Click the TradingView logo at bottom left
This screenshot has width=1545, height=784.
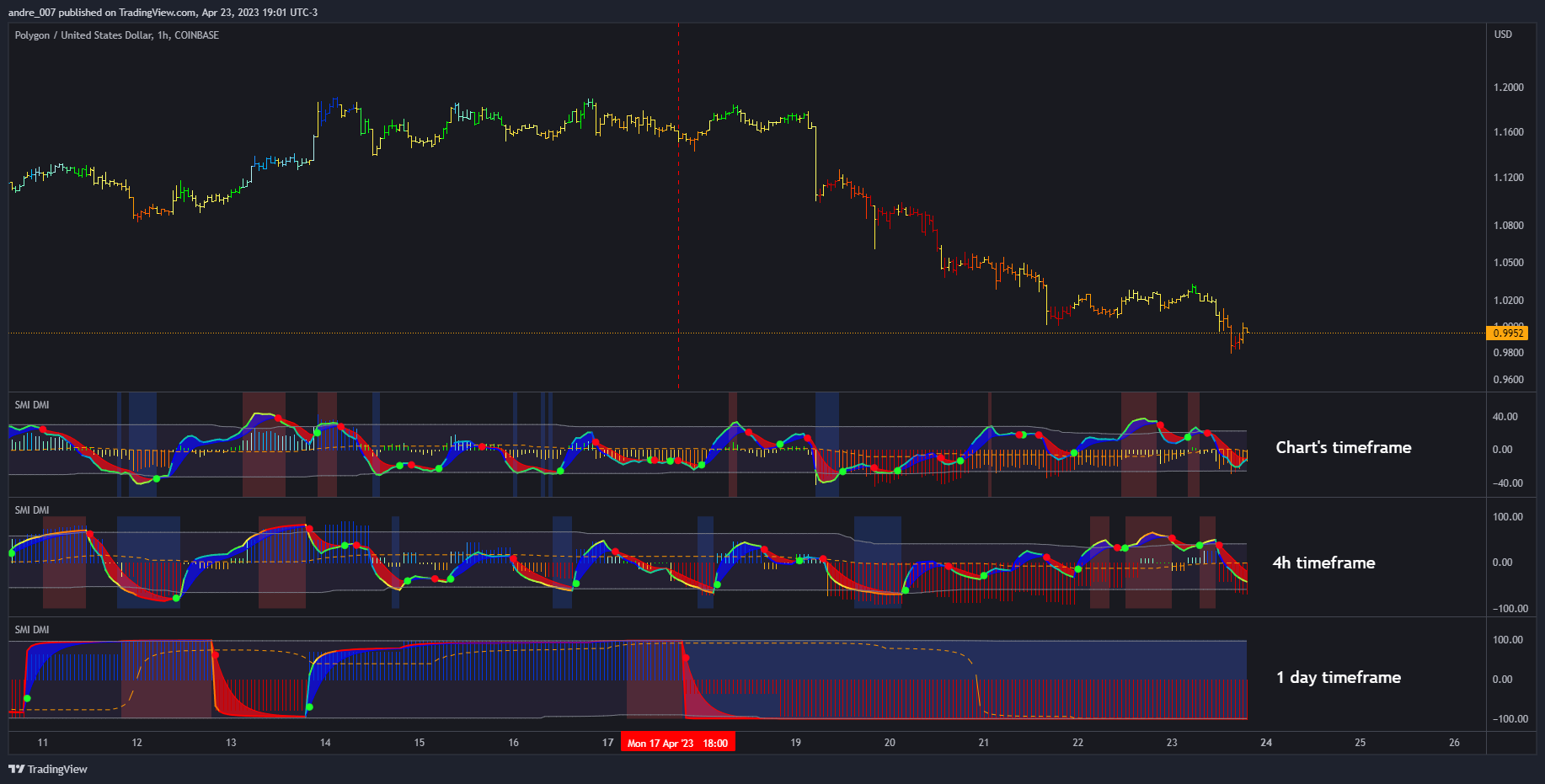coord(48,769)
